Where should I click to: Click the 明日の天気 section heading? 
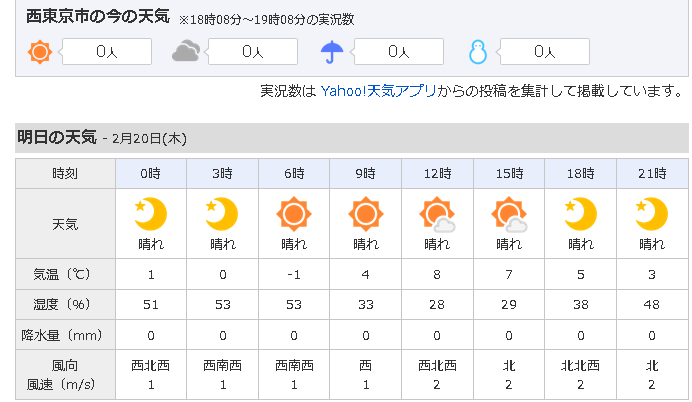click(57, 137)
